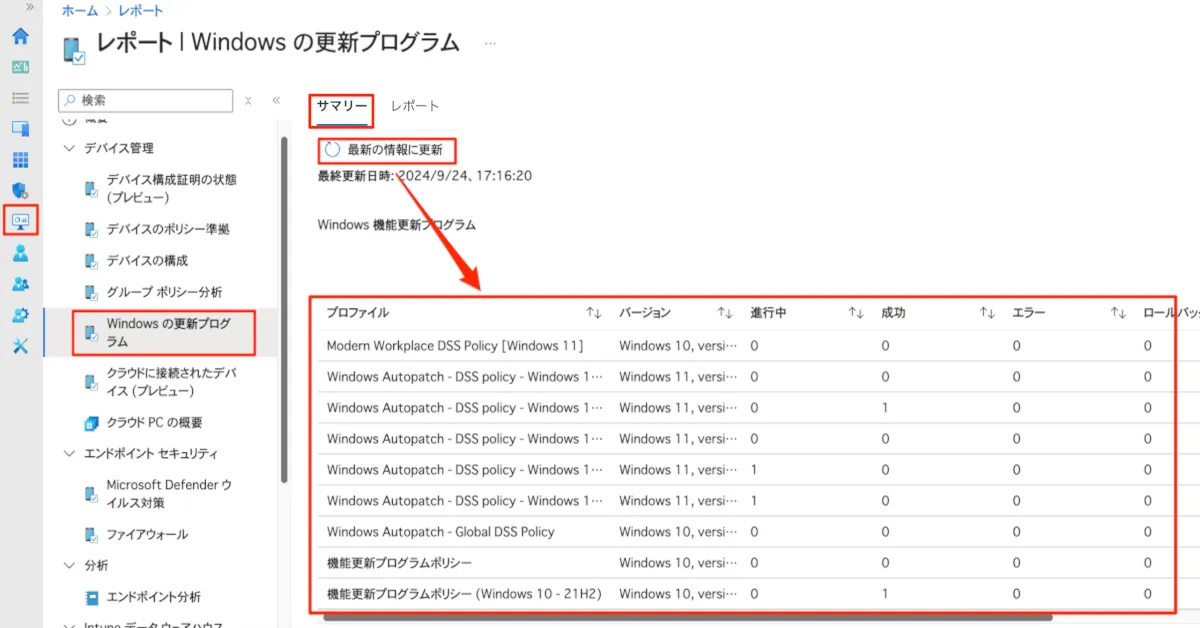
Task: Open クラウドに接続されたデバイス (プレビュー)
Action: click(172, 381)
